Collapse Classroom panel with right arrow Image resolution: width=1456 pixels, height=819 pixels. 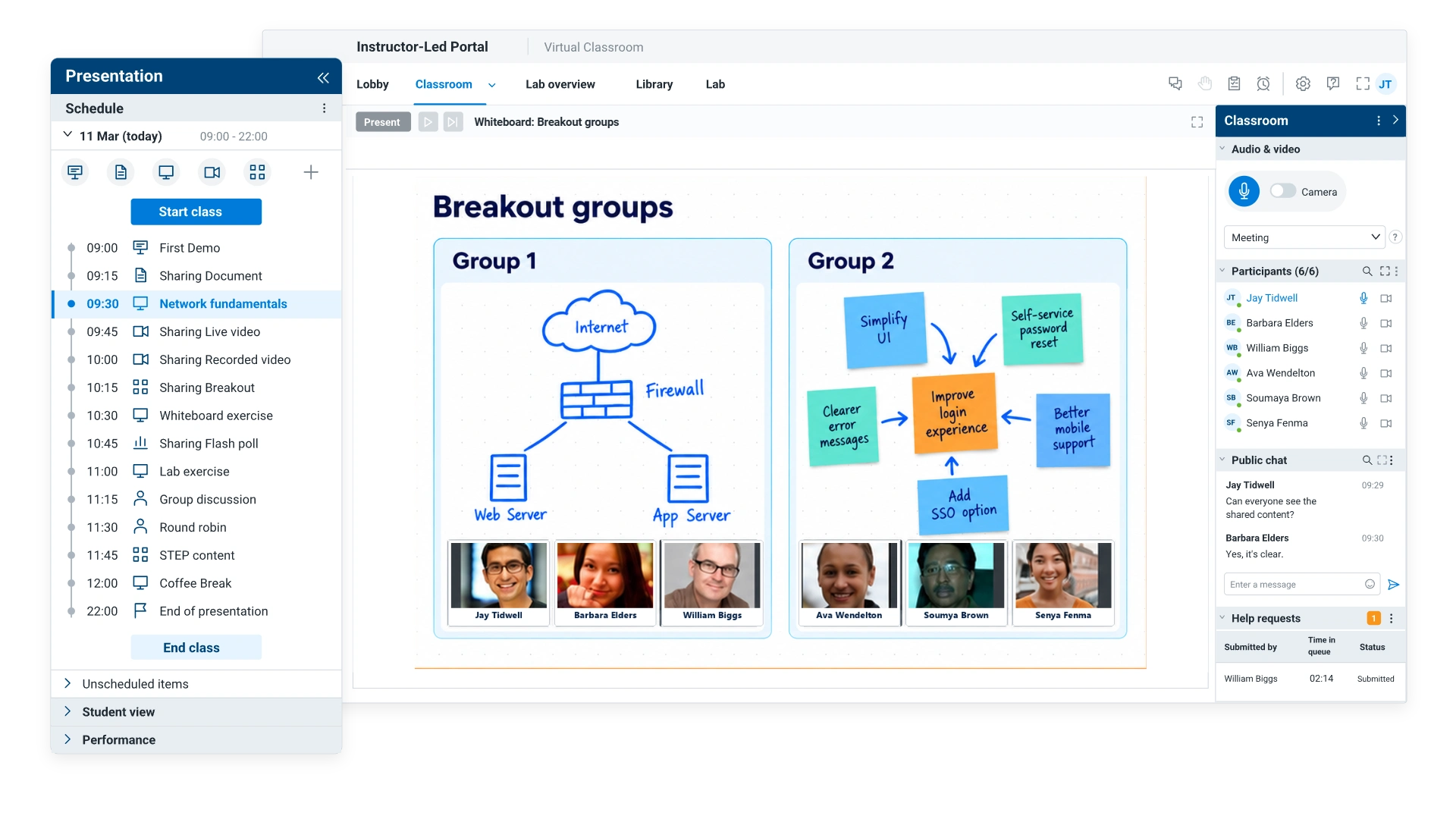click(1395, 120)
